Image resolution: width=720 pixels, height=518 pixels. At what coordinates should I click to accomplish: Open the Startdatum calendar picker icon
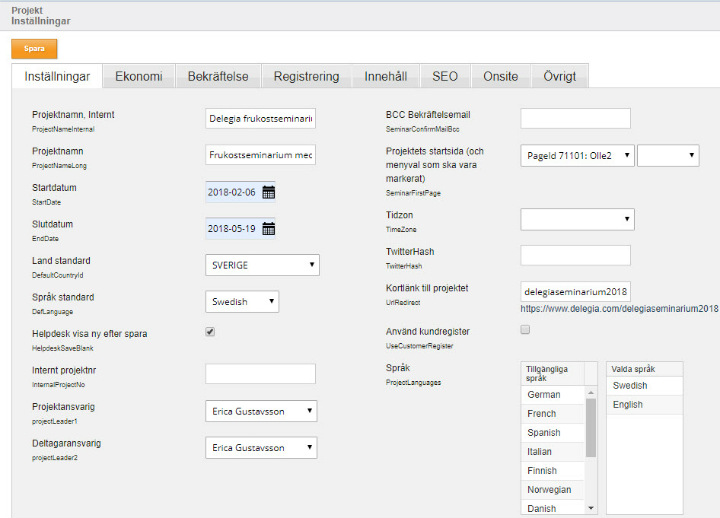(x=269, y=192)
